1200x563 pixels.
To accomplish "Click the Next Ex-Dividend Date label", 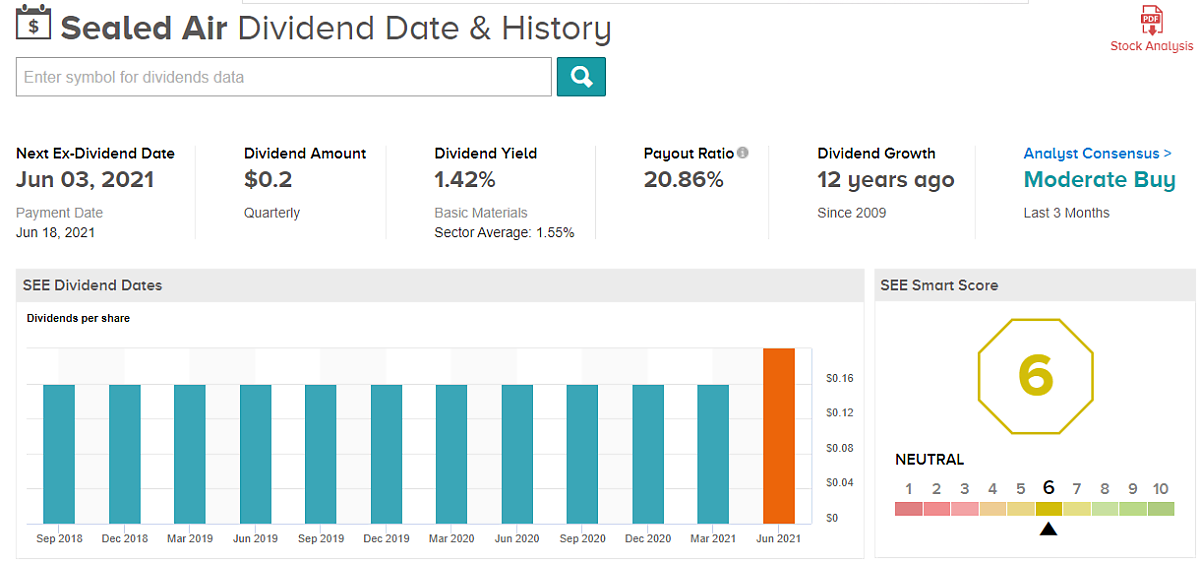I will pyautogui.click(x=95, y=153).
